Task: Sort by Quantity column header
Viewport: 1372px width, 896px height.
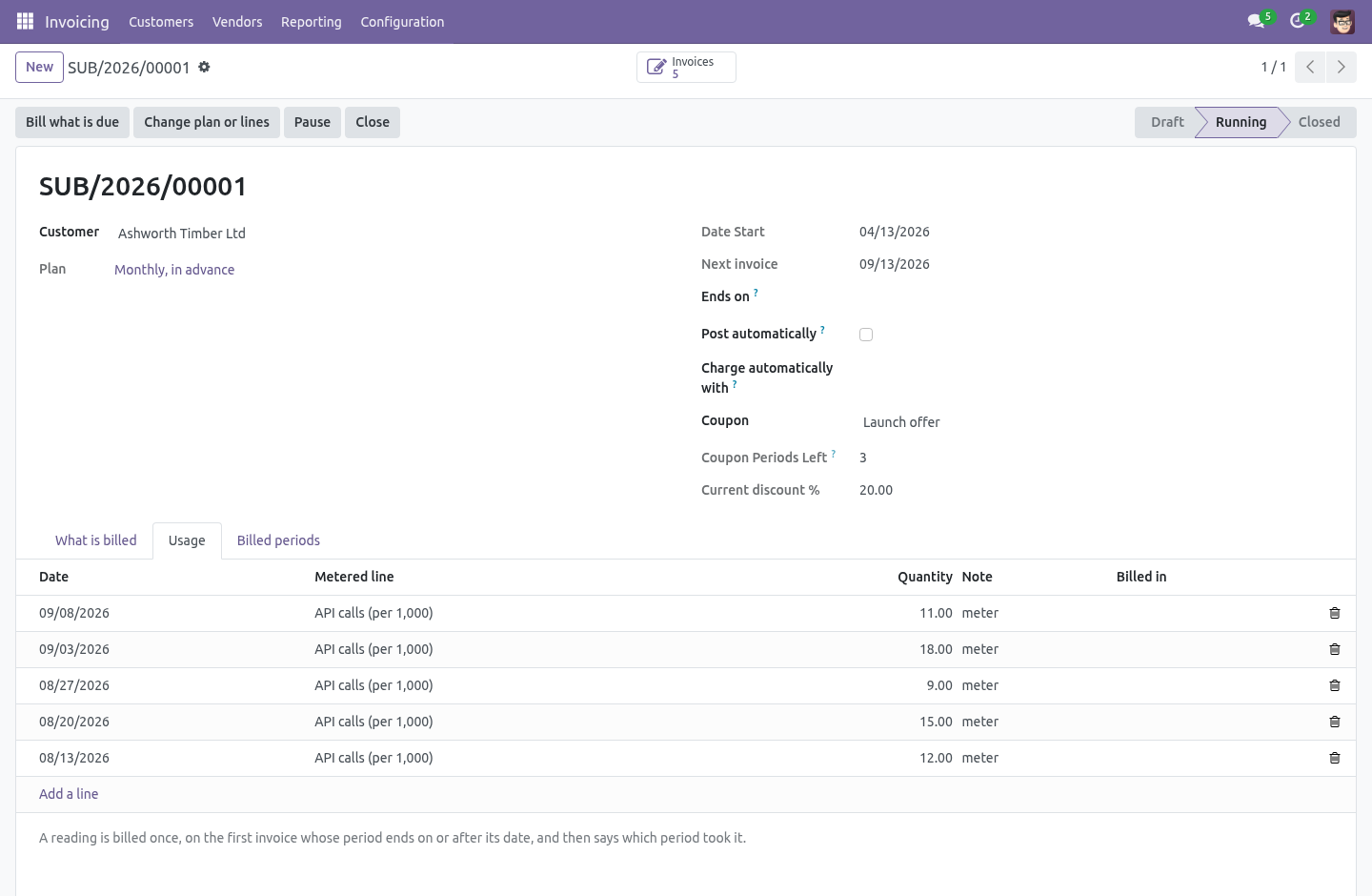Action: click(924, 577)
